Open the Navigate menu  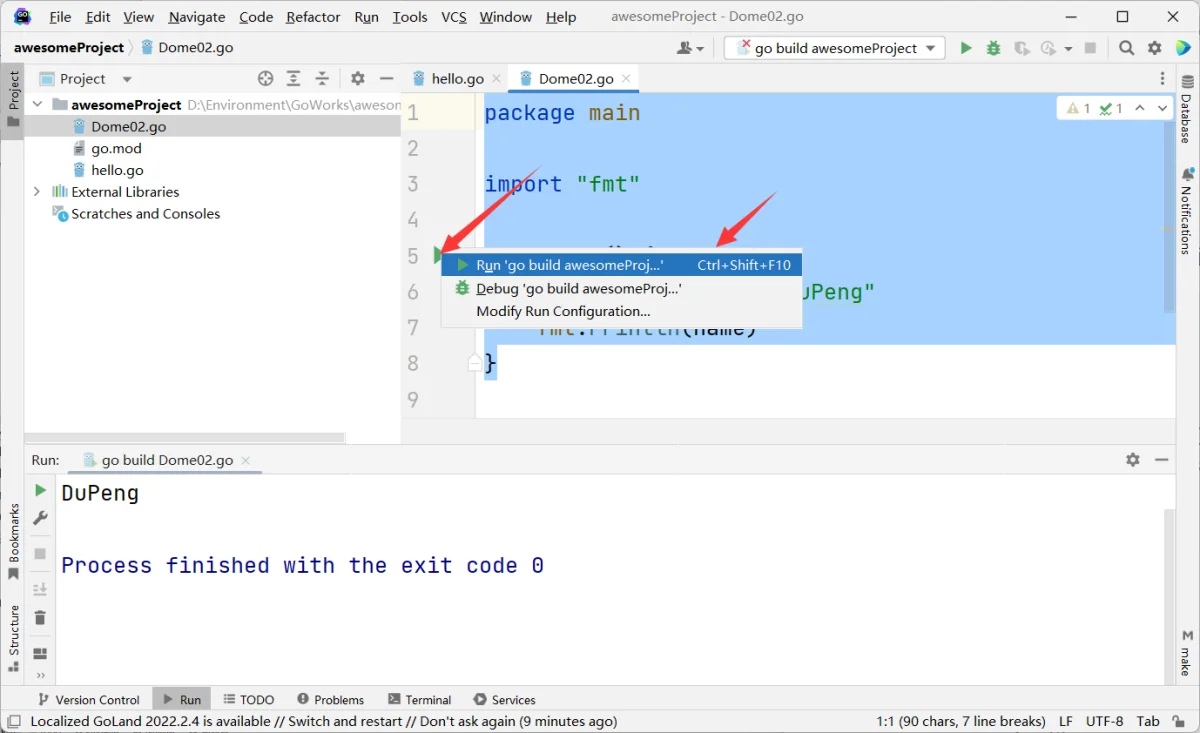[196, 17]
